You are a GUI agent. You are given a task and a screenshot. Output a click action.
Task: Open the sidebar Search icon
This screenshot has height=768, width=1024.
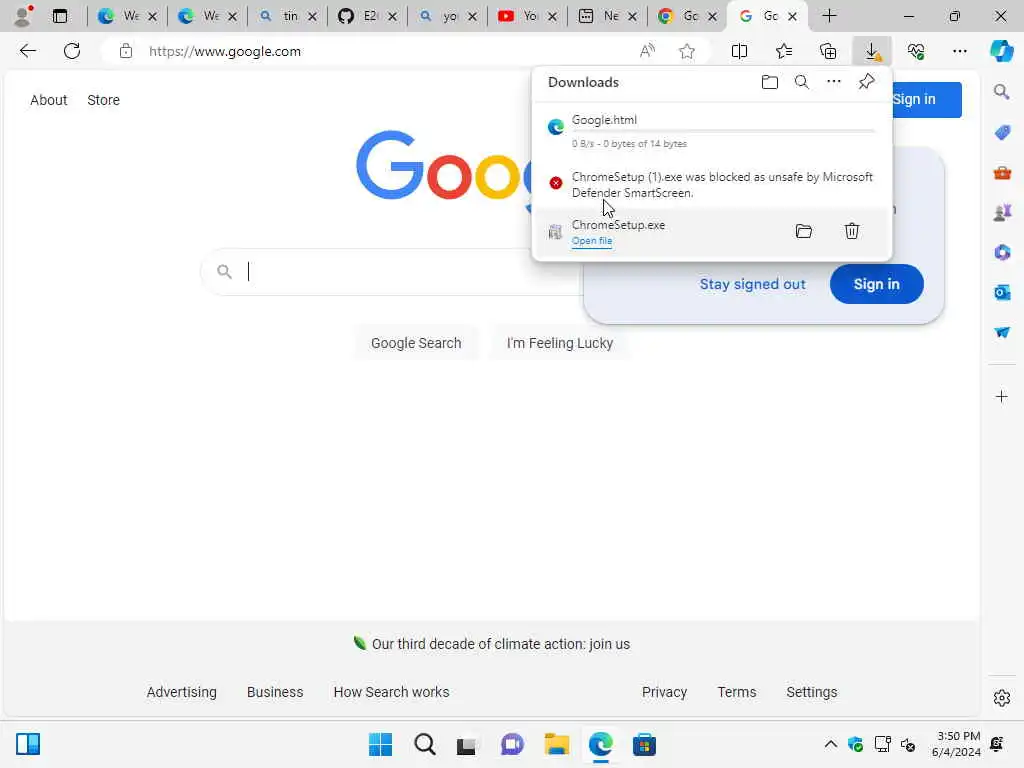pyautogui.click(x=1002, y=92)
